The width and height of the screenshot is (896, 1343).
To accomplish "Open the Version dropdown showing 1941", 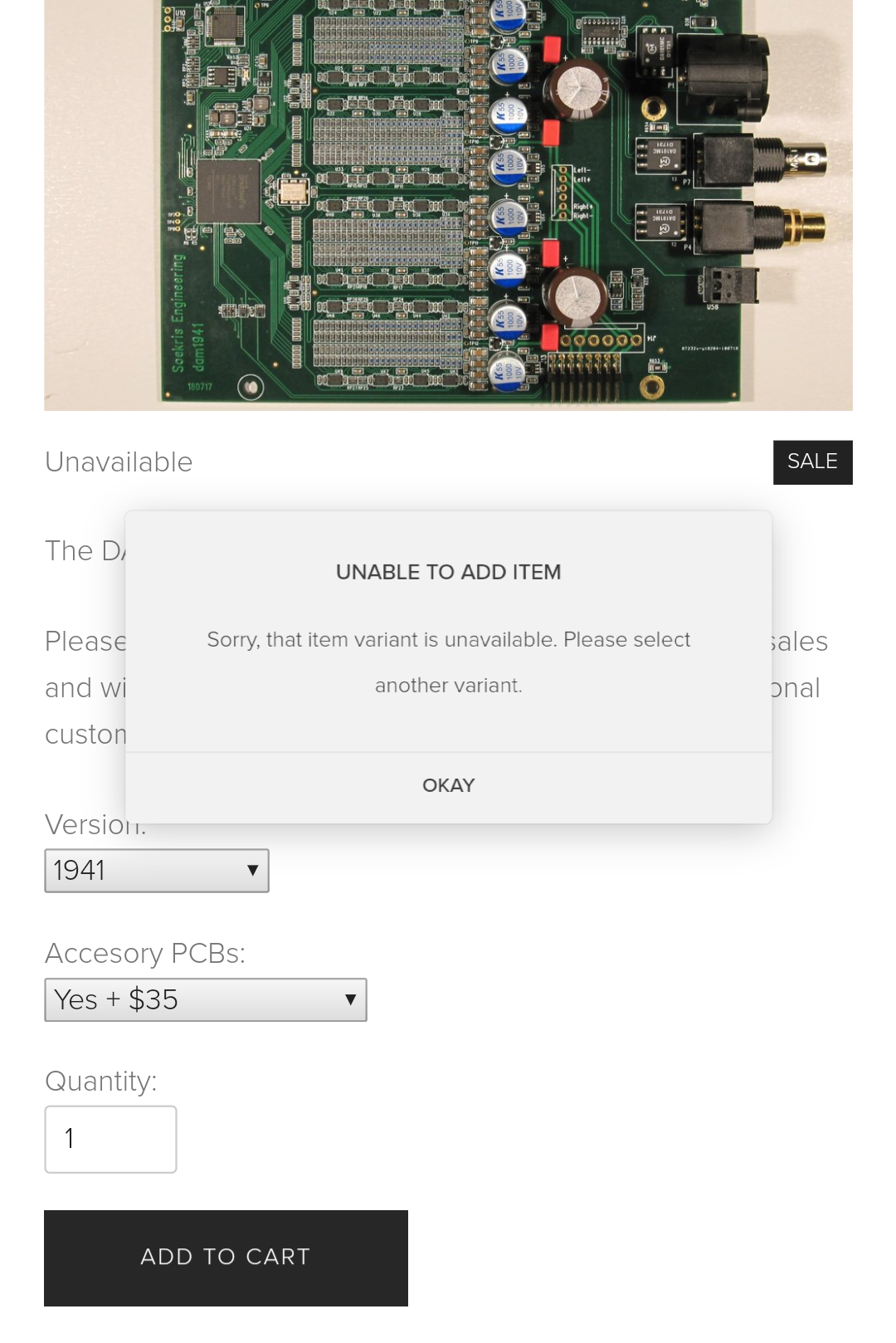I will coord(157,871).
